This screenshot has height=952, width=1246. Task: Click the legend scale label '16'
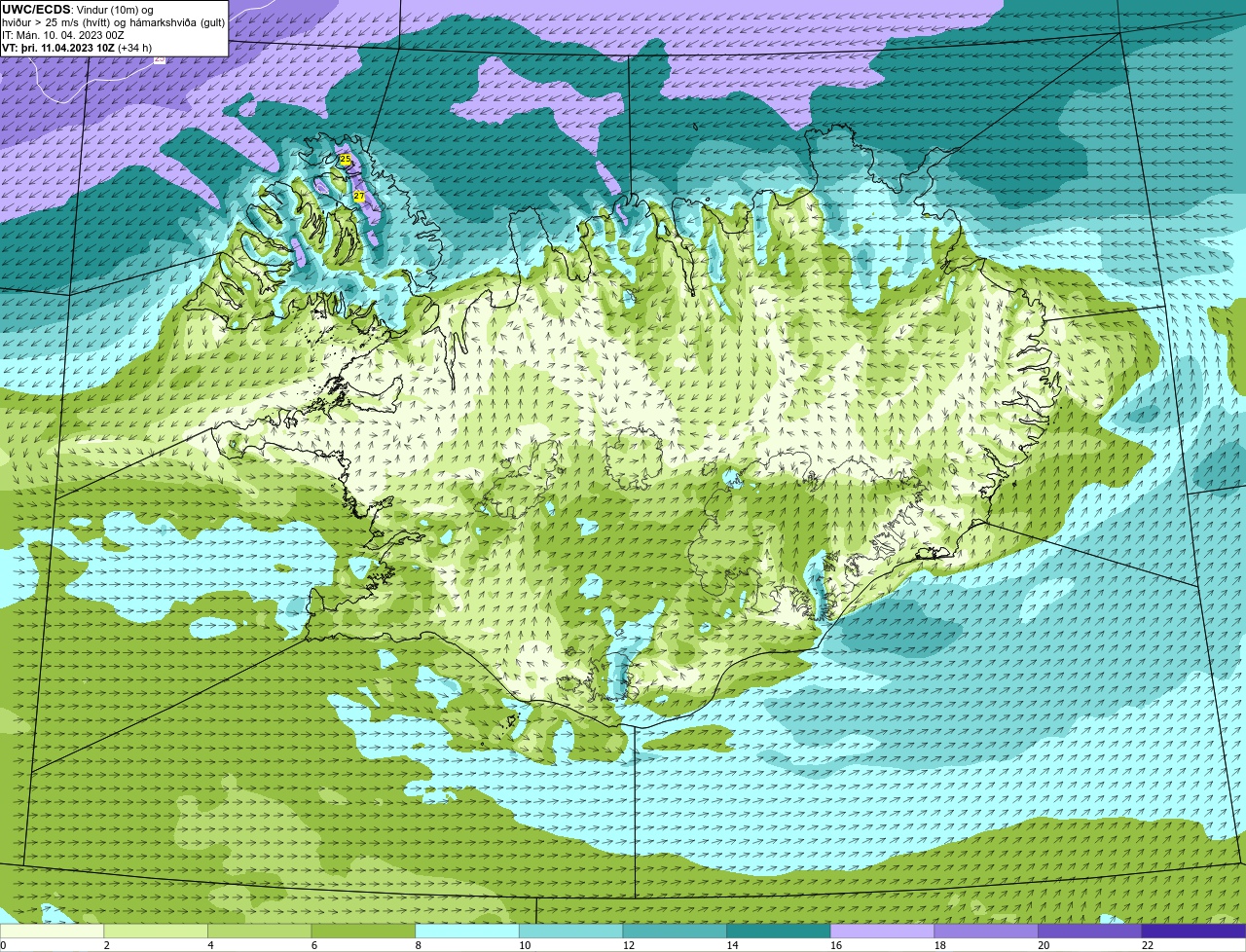pyautogui.click(x=836, y=945)
